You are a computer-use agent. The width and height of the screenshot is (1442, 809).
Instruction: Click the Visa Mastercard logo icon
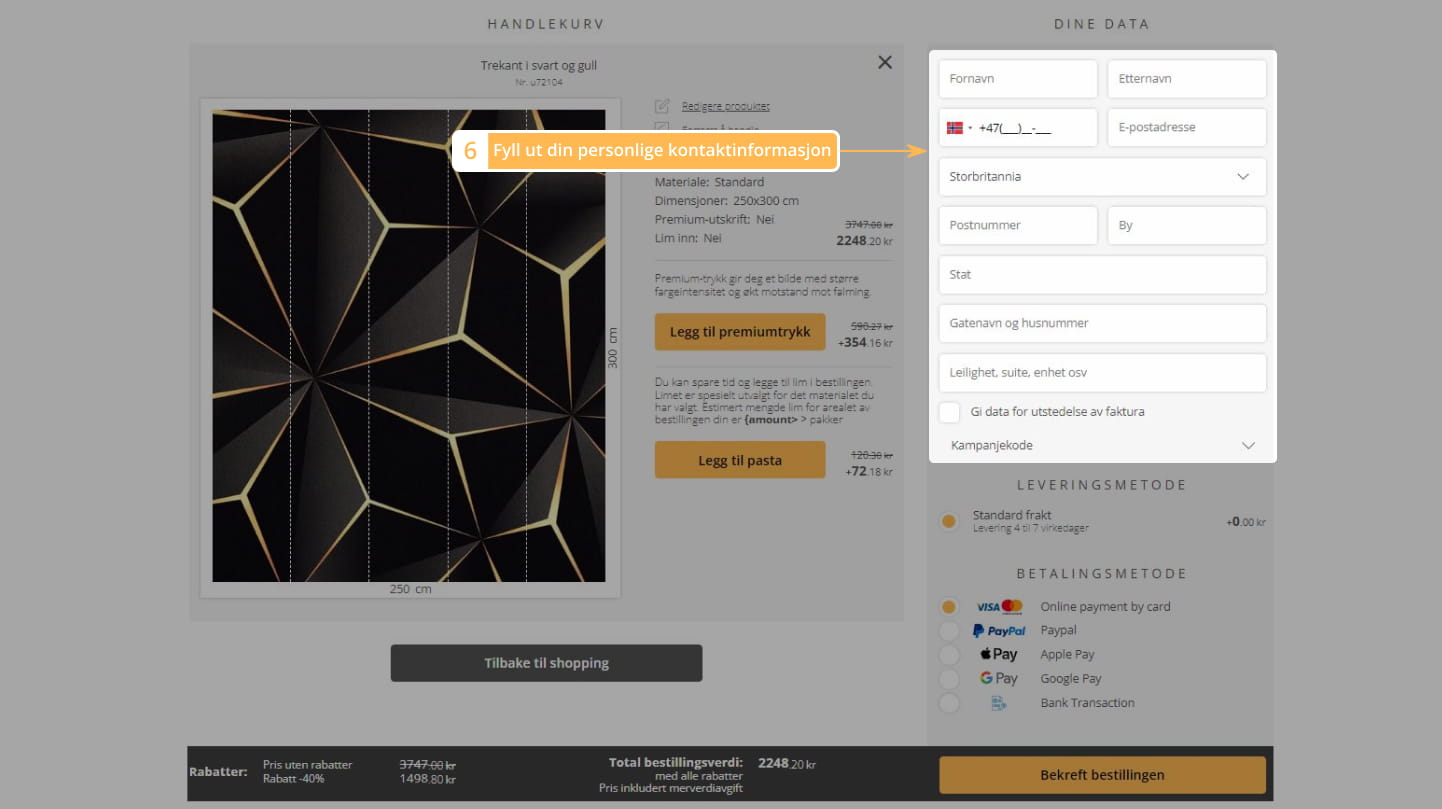click(999, 607)
